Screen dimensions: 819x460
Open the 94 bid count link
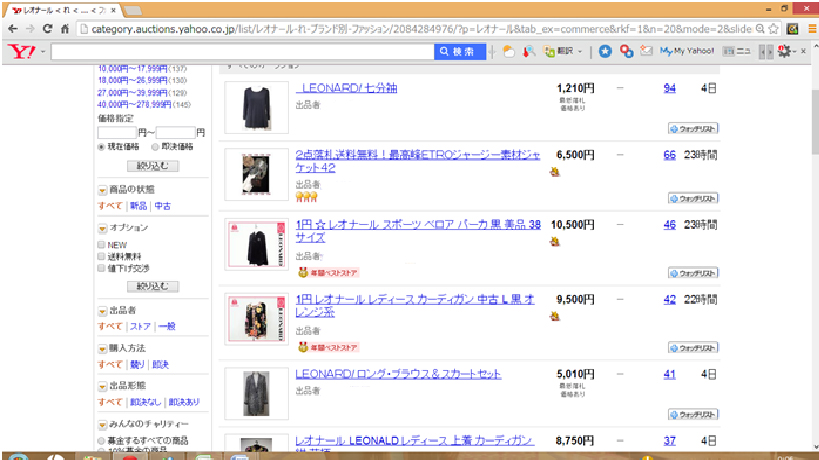click(670, 88)
